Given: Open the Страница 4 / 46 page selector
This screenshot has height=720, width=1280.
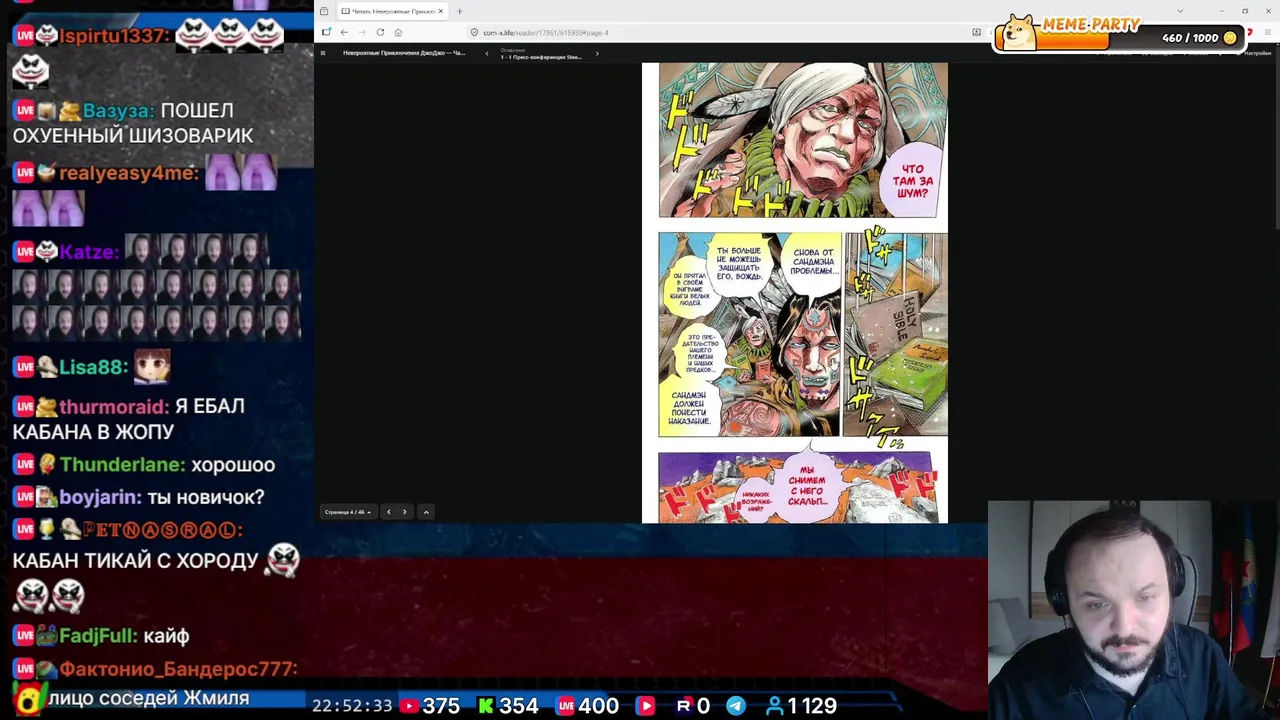Looking at the screenshot, I should 348,512.
